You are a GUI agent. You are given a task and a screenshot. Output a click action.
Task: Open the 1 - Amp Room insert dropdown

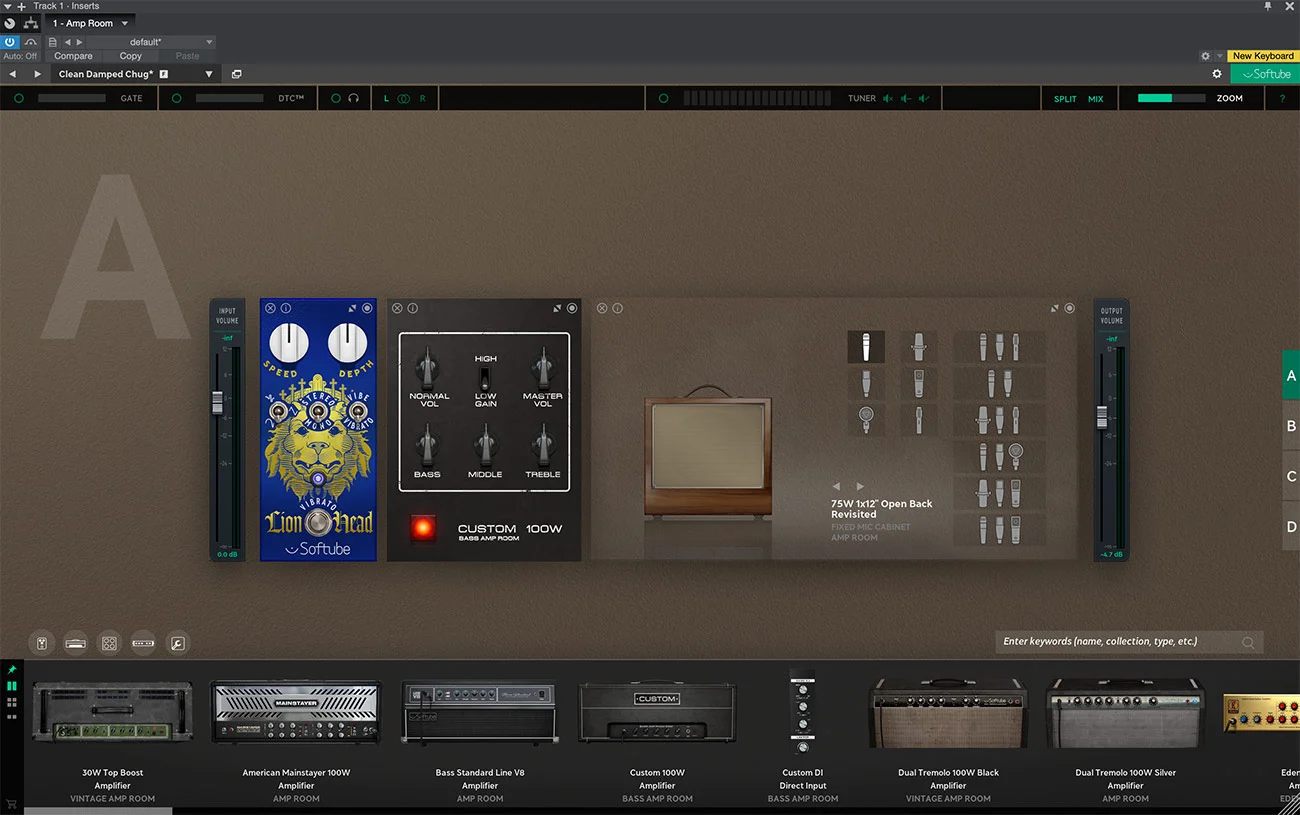91,23
